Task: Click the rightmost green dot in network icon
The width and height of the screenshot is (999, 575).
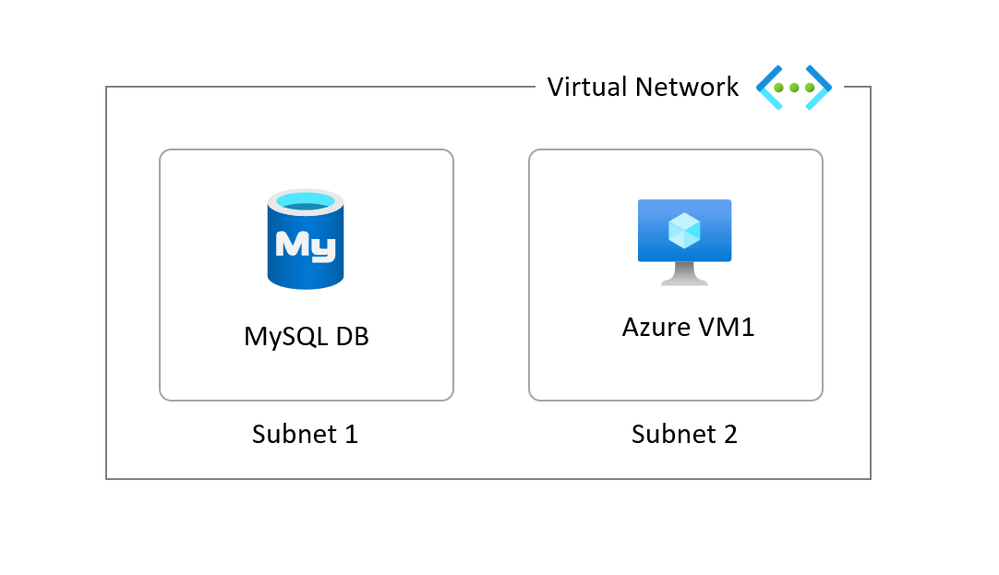Action: 810,88
